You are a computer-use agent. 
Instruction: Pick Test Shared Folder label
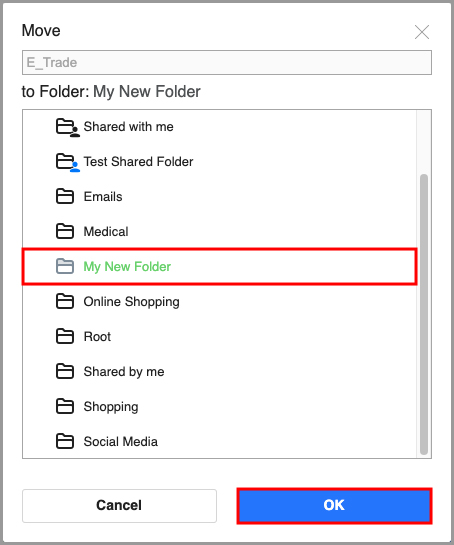point(138,162)
